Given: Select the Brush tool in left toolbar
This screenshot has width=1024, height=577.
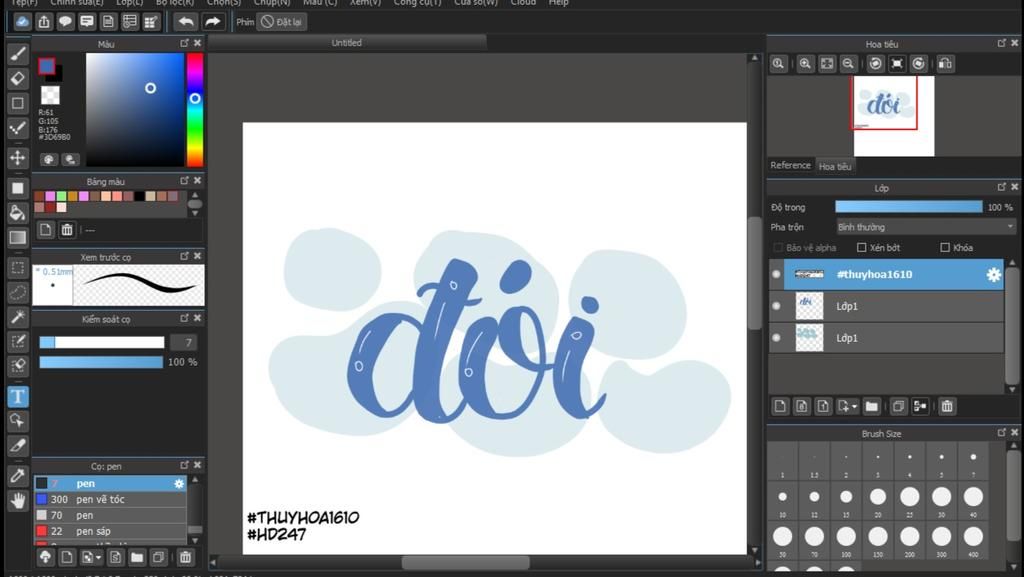Looking at the screenshot, I should point(18,54).
